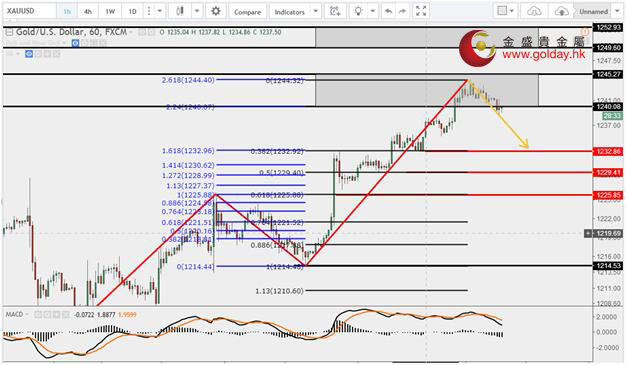Undo last chart action
Viewport: 627px width, 365px height.
(388, 12)
